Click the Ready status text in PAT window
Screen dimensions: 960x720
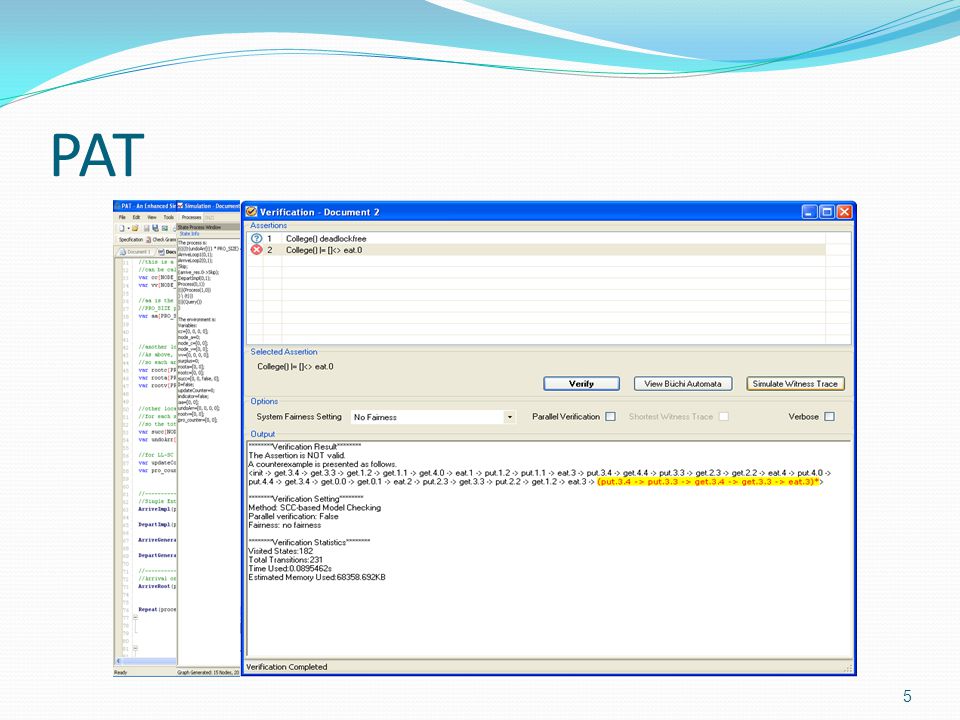pos(121,672)
